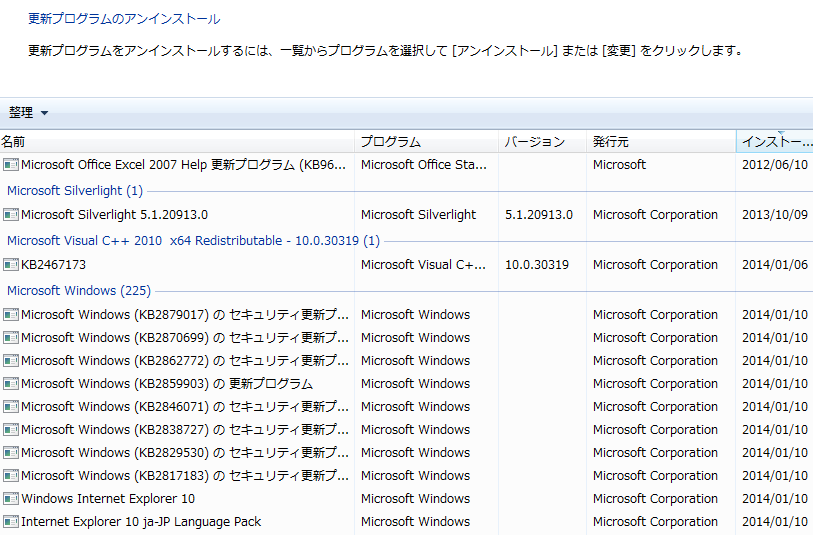Collapse the Microsoft Windows (225) group
The image size is (813, 535).
79,291
